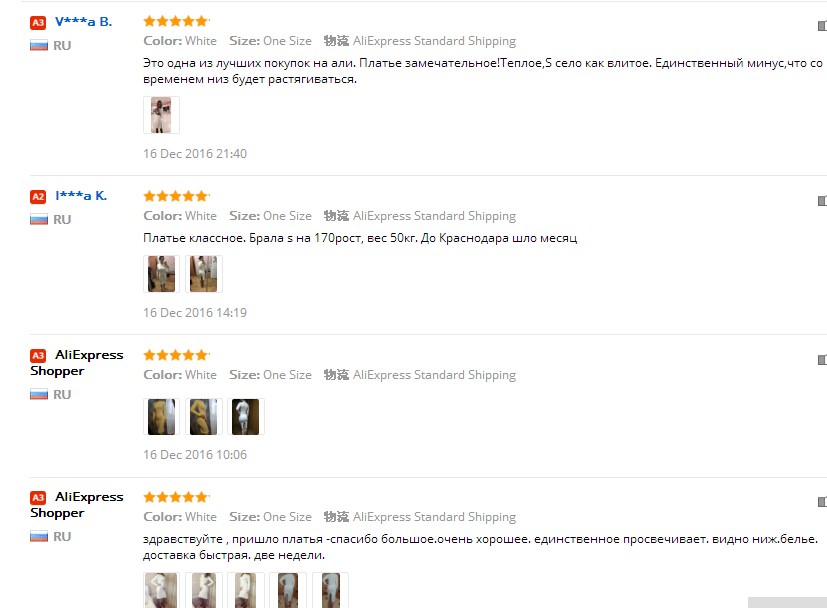The width and height of the screenshot is (827, 608).
Task: Click the Russian flag under V***a B.
Action: 39,46
